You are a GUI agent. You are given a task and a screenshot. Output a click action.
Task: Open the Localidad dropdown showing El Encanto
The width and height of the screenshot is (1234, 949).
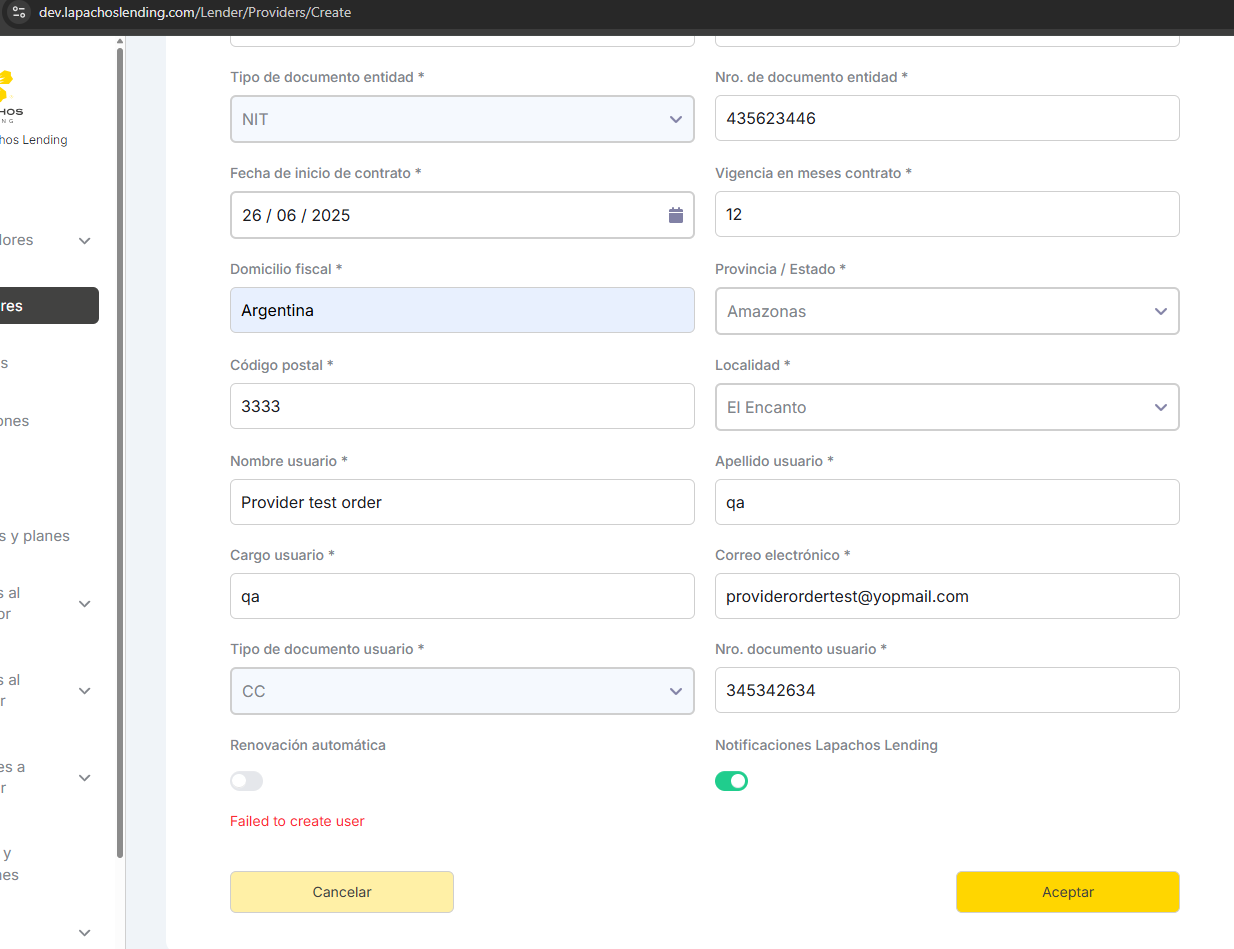tap(946, 407)
